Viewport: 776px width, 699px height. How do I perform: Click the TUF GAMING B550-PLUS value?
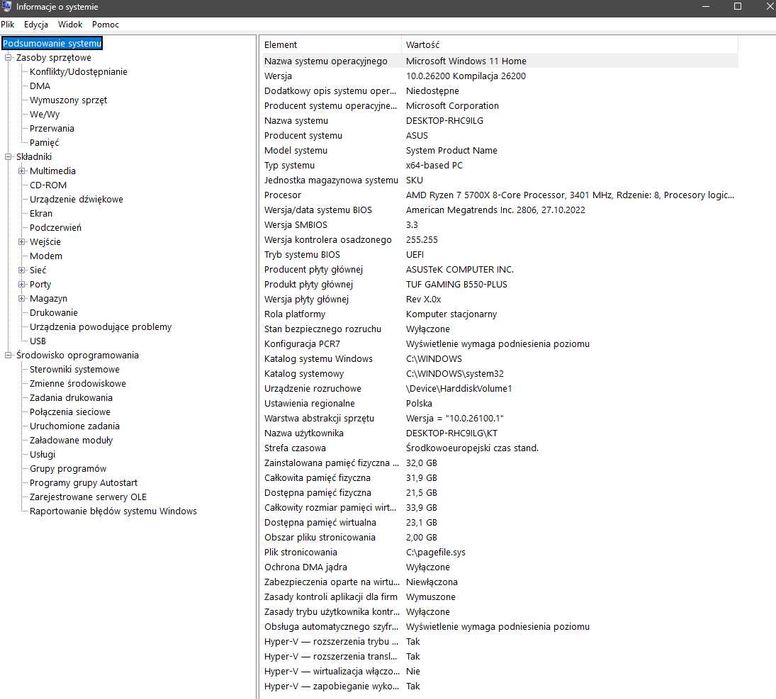(456, 284)
